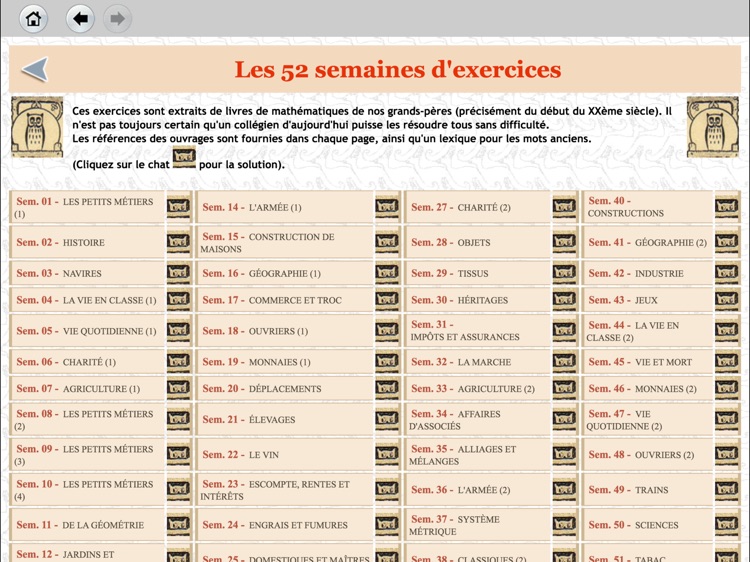This screenshot has width=750, height=562.
Task: Select Sem. 48 Ouvriers (2)
Action: coord(648,454)
